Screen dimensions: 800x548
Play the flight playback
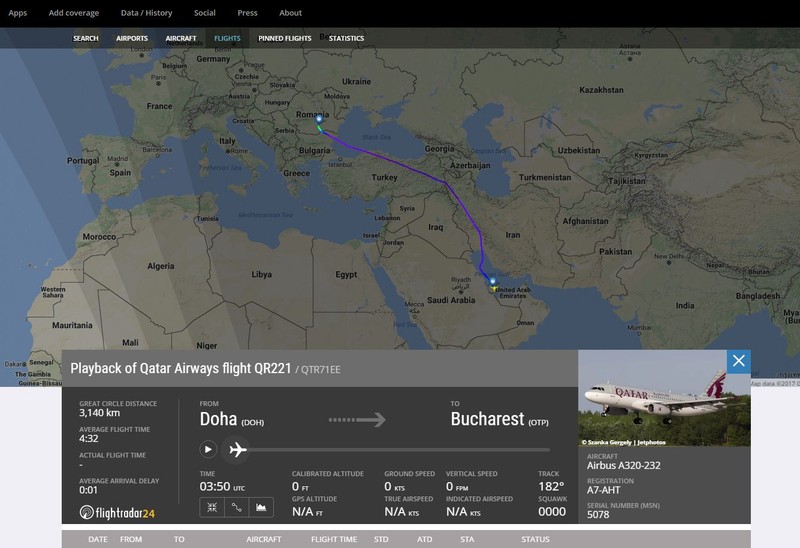click(208, 450)
